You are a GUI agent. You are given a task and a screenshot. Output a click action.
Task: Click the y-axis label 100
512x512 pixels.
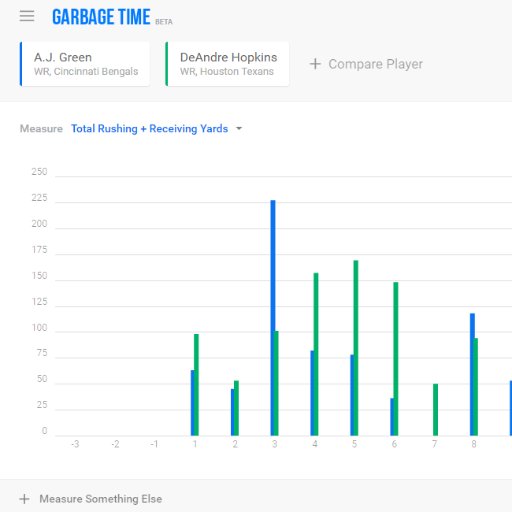[39, 328]
